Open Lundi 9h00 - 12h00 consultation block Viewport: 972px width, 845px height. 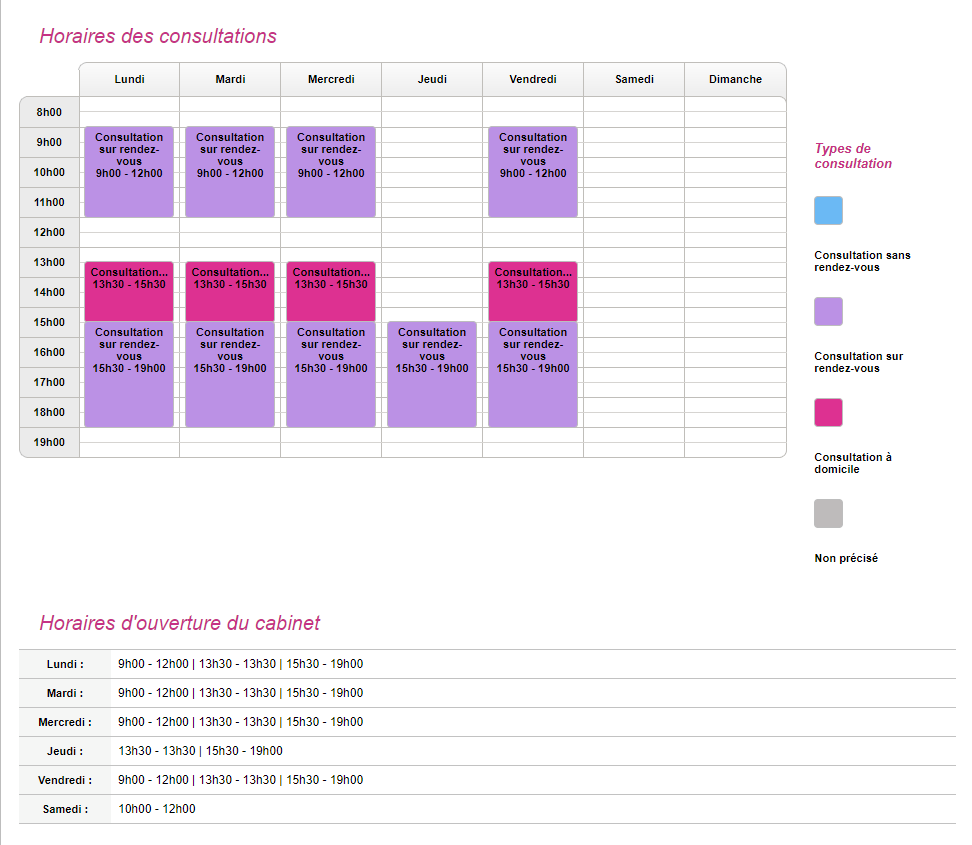[x=129, y=172]
